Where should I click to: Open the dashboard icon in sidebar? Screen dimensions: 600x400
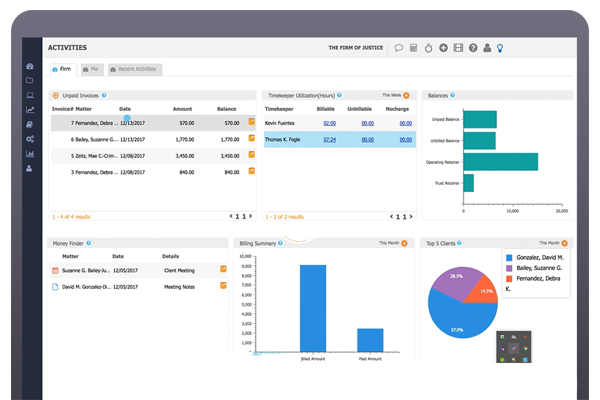tap(30, 66)
